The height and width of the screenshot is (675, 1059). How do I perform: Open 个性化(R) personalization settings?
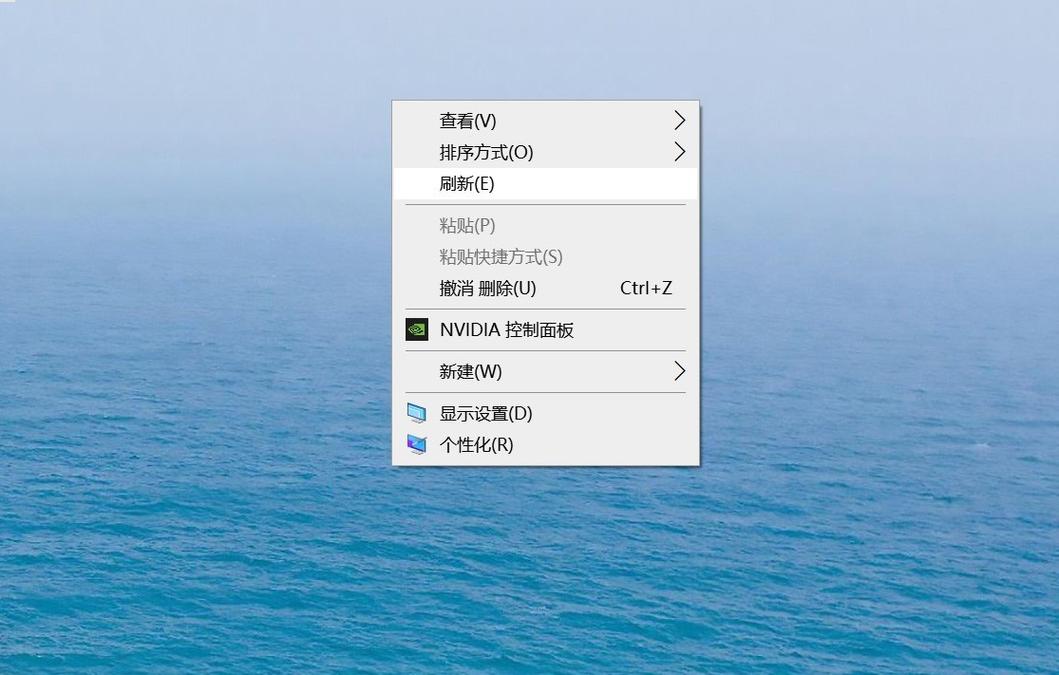pos(546,445)
